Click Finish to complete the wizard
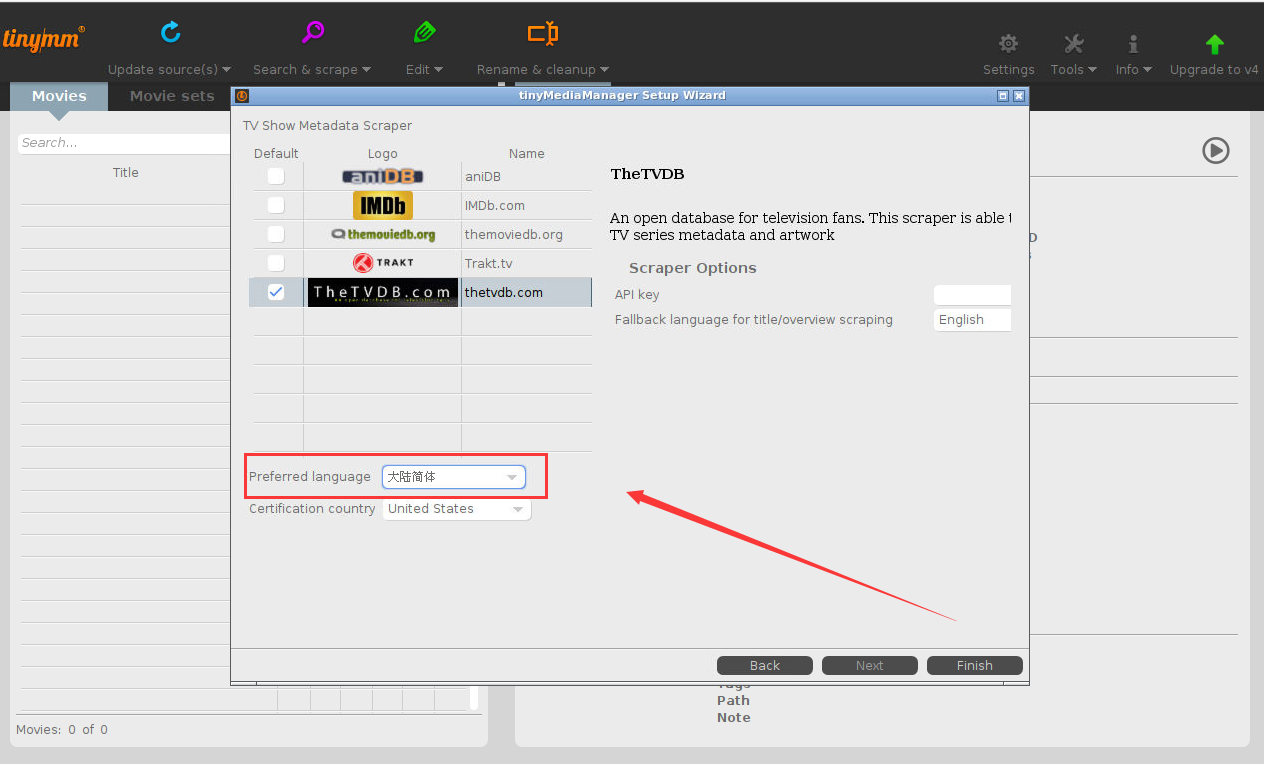The width and height of the screenshot is (1264, 764). (974, 666)
